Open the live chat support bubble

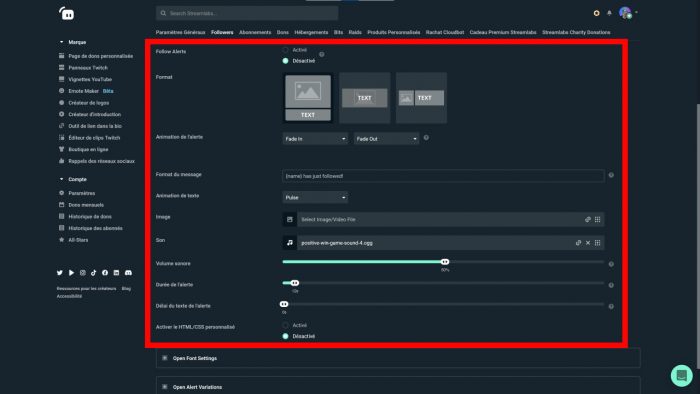pyautogui.click(x=681, y=376)
